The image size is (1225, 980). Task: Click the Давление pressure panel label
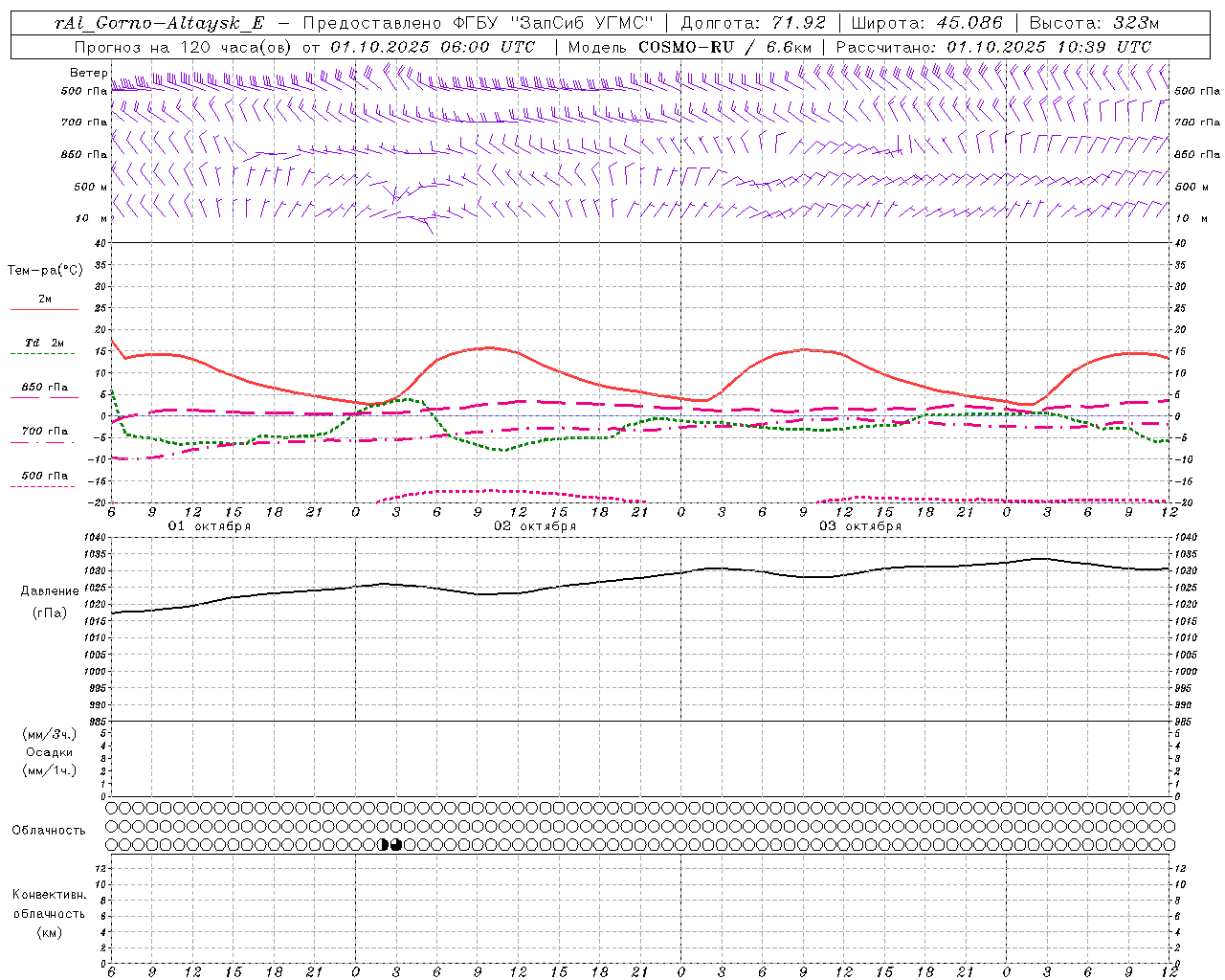(50, 591)
